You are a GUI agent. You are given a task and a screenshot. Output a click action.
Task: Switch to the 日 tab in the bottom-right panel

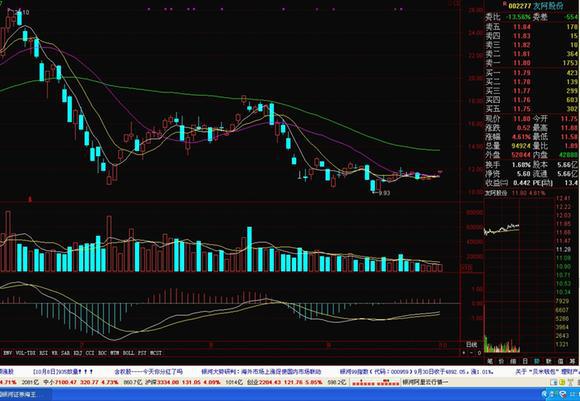pyautogui.click(x=525, y=361)
